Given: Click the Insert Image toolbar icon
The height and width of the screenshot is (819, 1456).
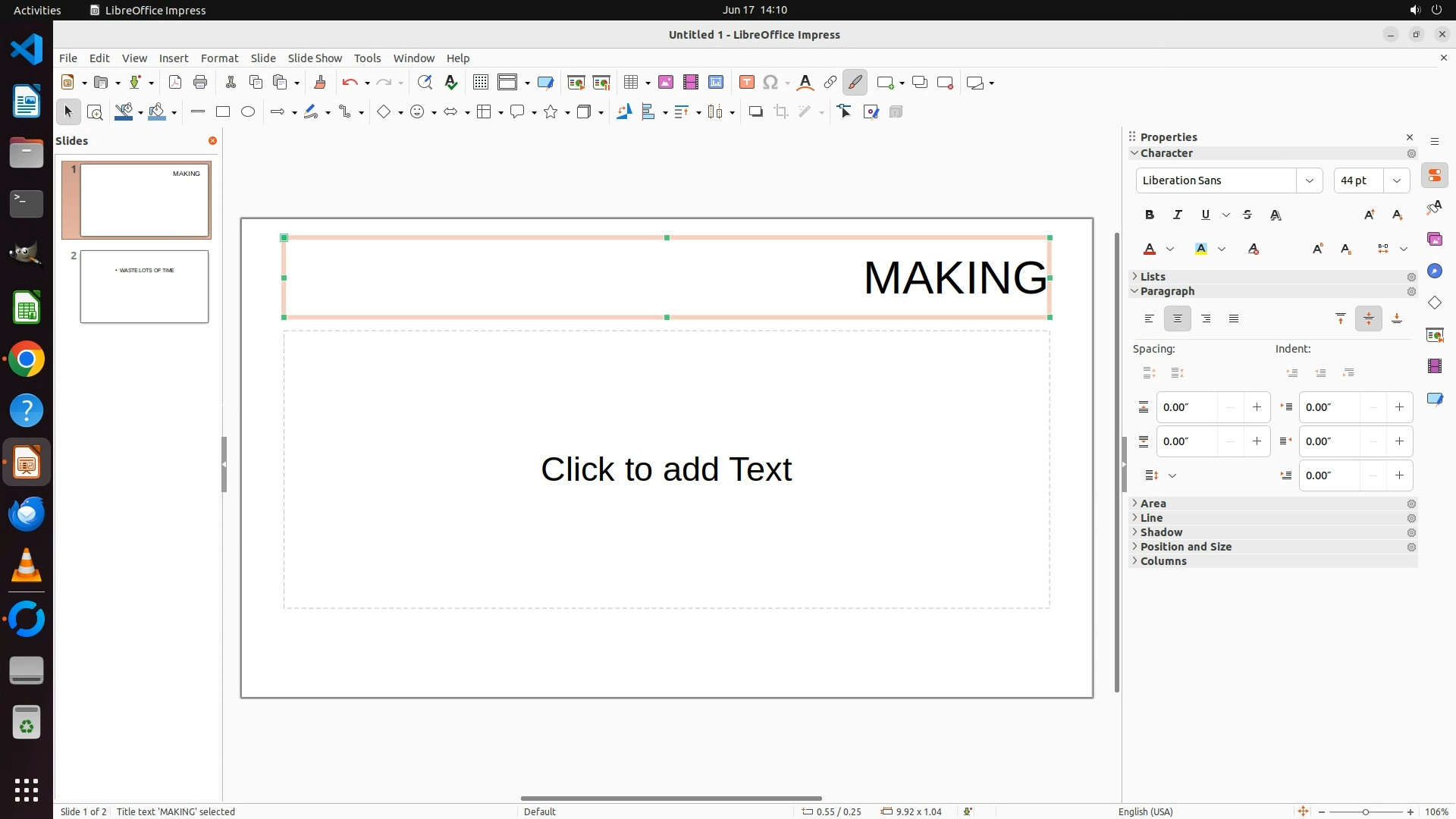Looking at the screenshot, I should pos(666,83).
